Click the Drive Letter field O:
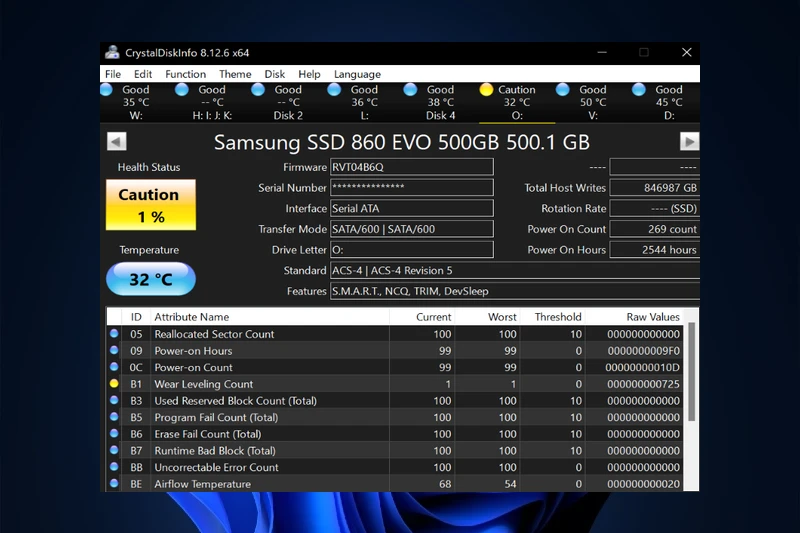 point(412,249)
